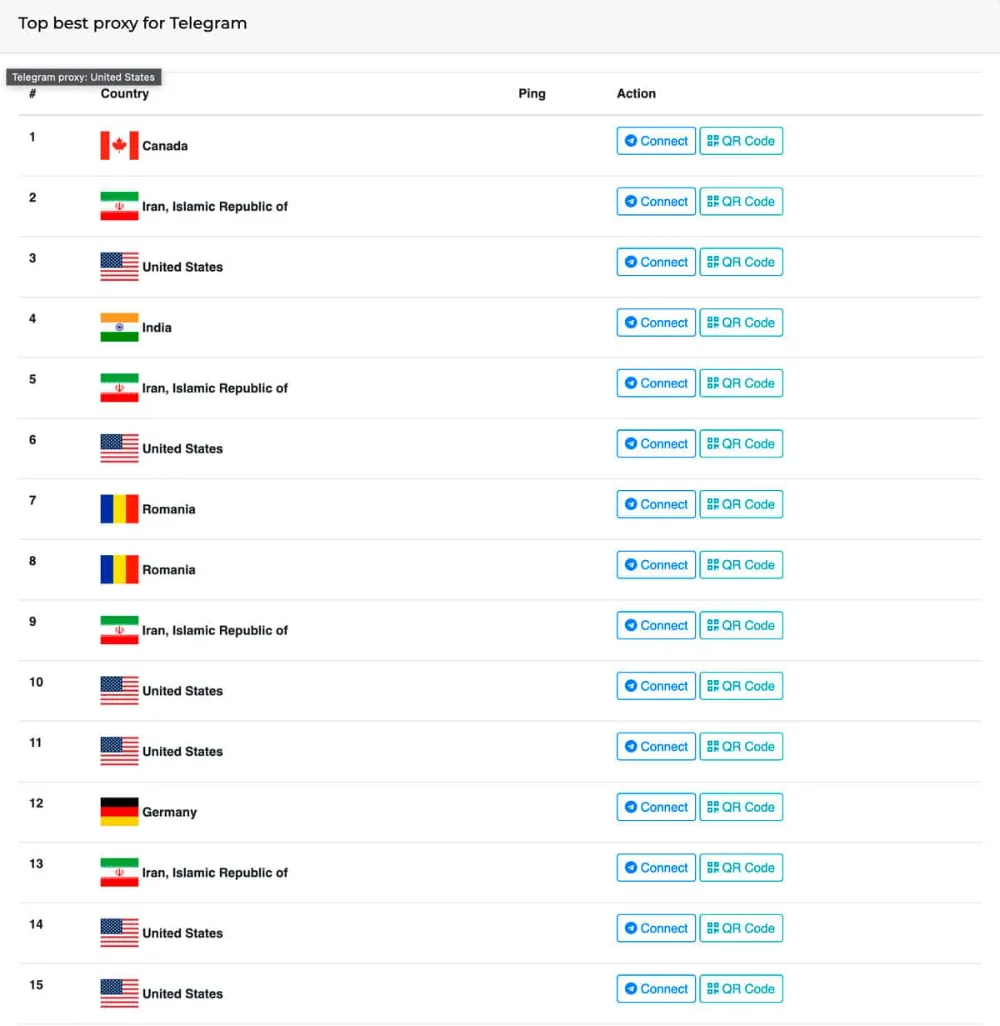Connect to Romania proxy in row 7
Viewport: 1000px width, 1026px height.
coord(656,504)
